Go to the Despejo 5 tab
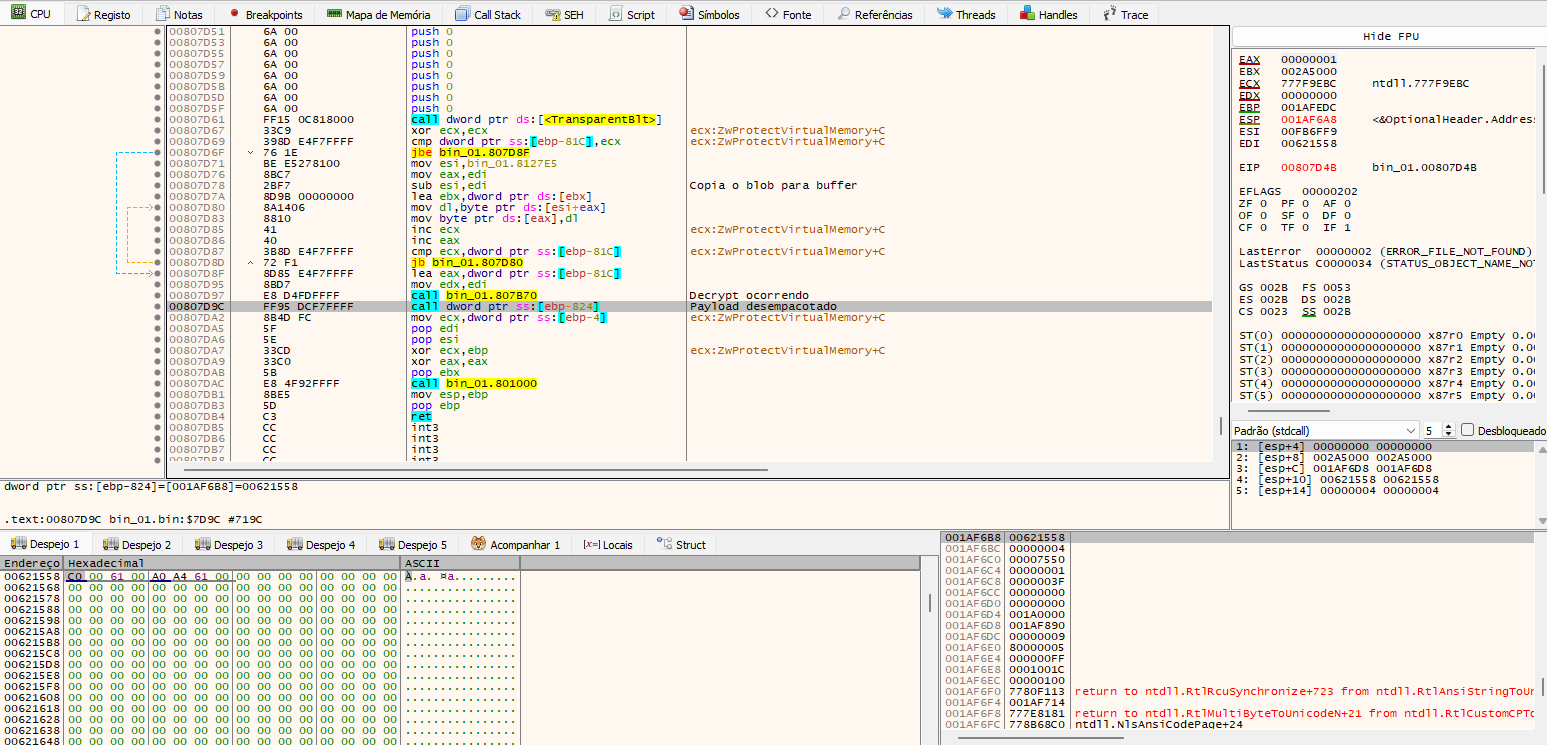The image size is (1547, 745). coord(413,544)
